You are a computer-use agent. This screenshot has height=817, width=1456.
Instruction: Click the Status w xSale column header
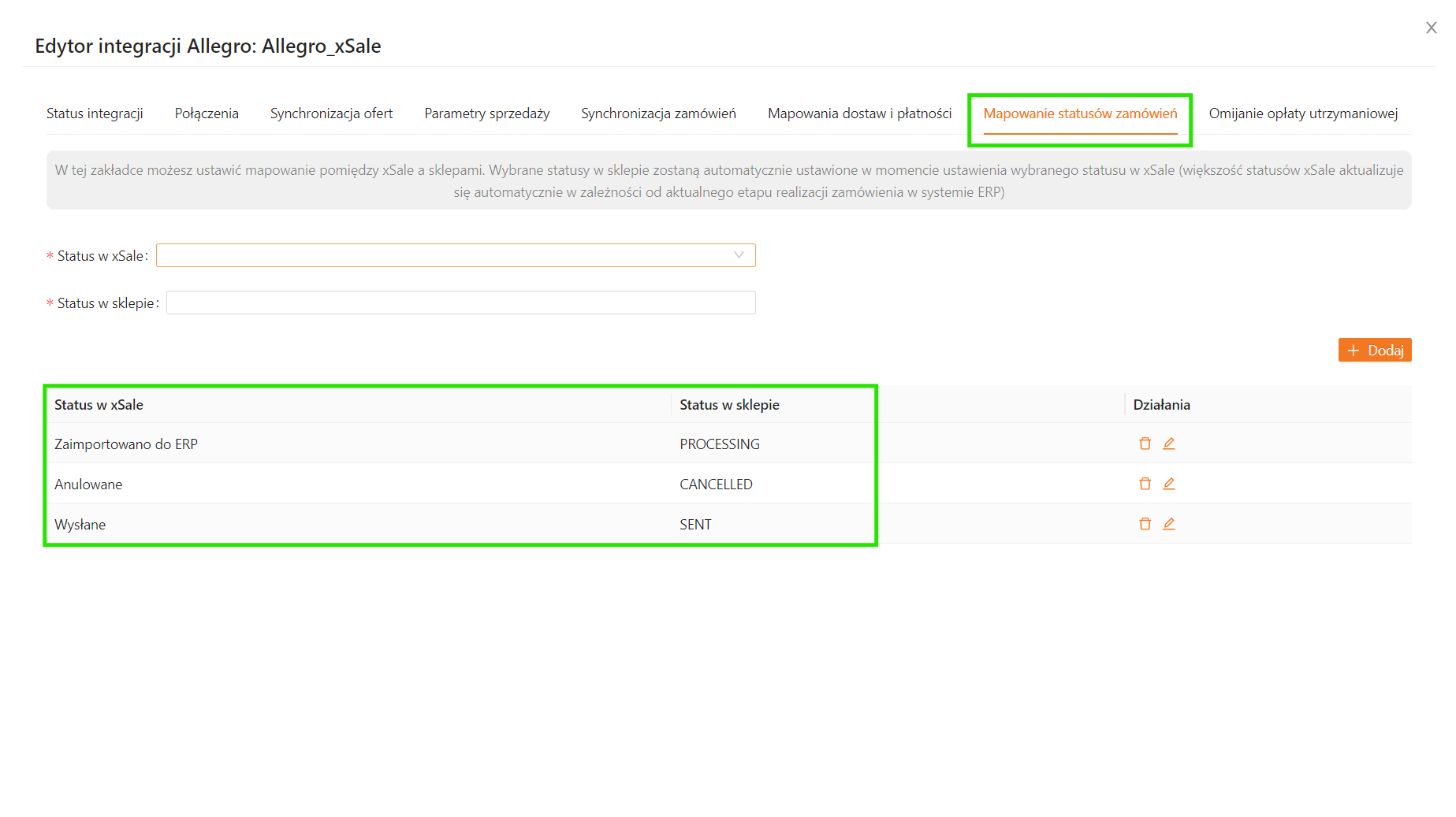coord(99,405)
